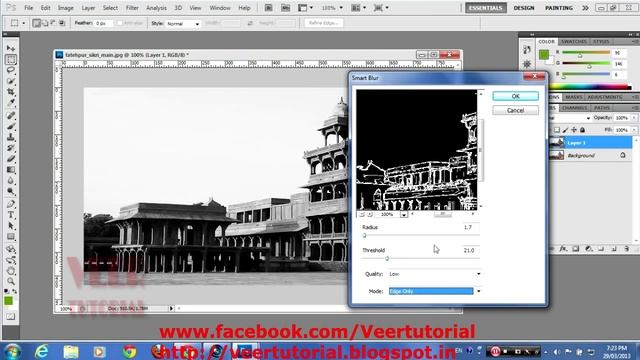Switch to the Swatches tab

click(x=573, y=42)
